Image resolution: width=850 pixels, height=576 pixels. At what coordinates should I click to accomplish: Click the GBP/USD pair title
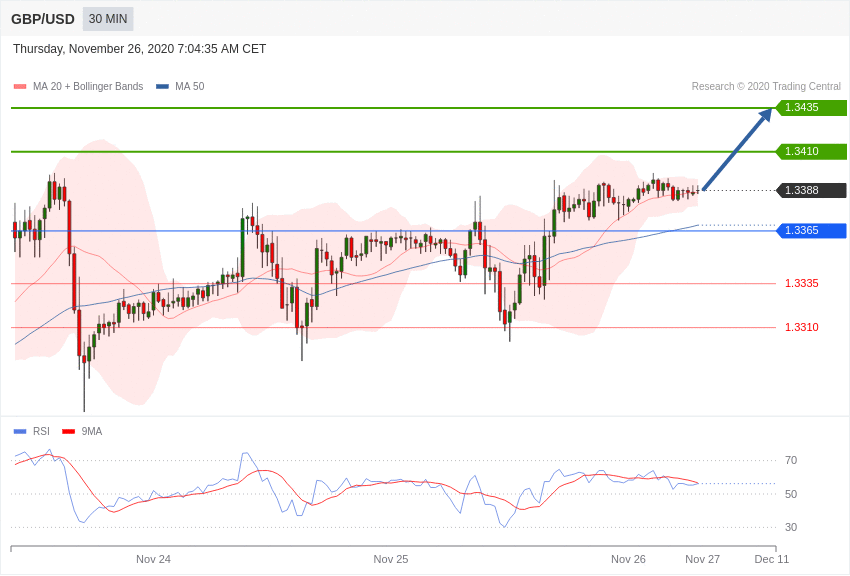coord(43,20)
